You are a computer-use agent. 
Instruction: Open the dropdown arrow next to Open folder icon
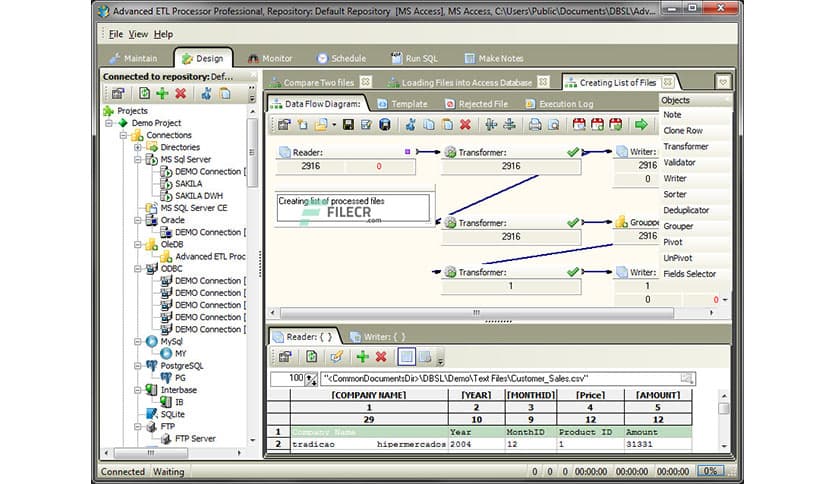pos(334,125)
